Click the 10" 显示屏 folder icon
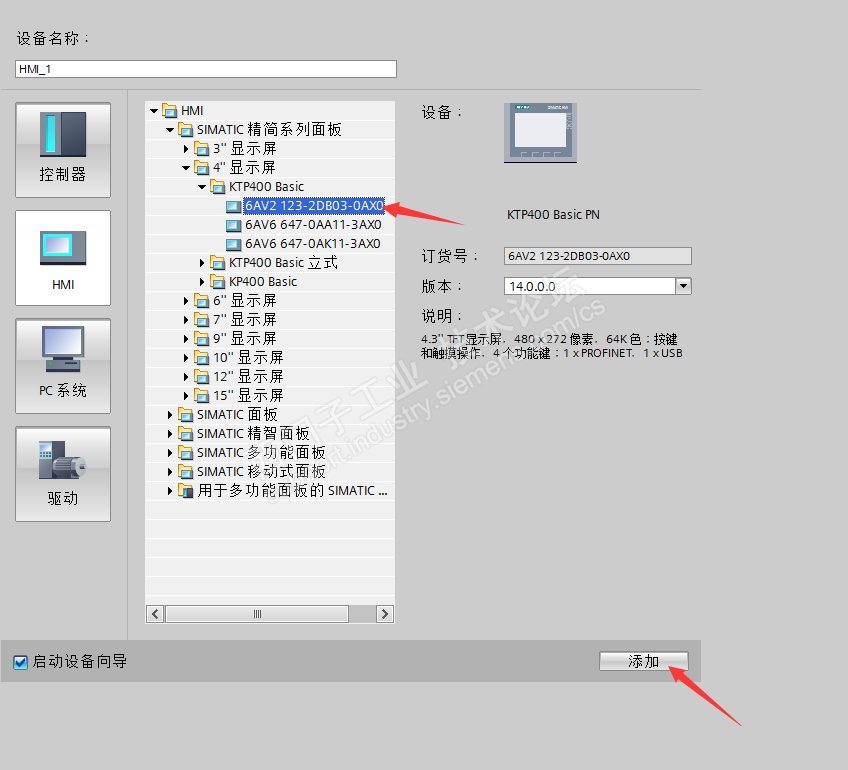Viewport: 848px width, 770px height. pyautogui.click(x=202, y=358)
